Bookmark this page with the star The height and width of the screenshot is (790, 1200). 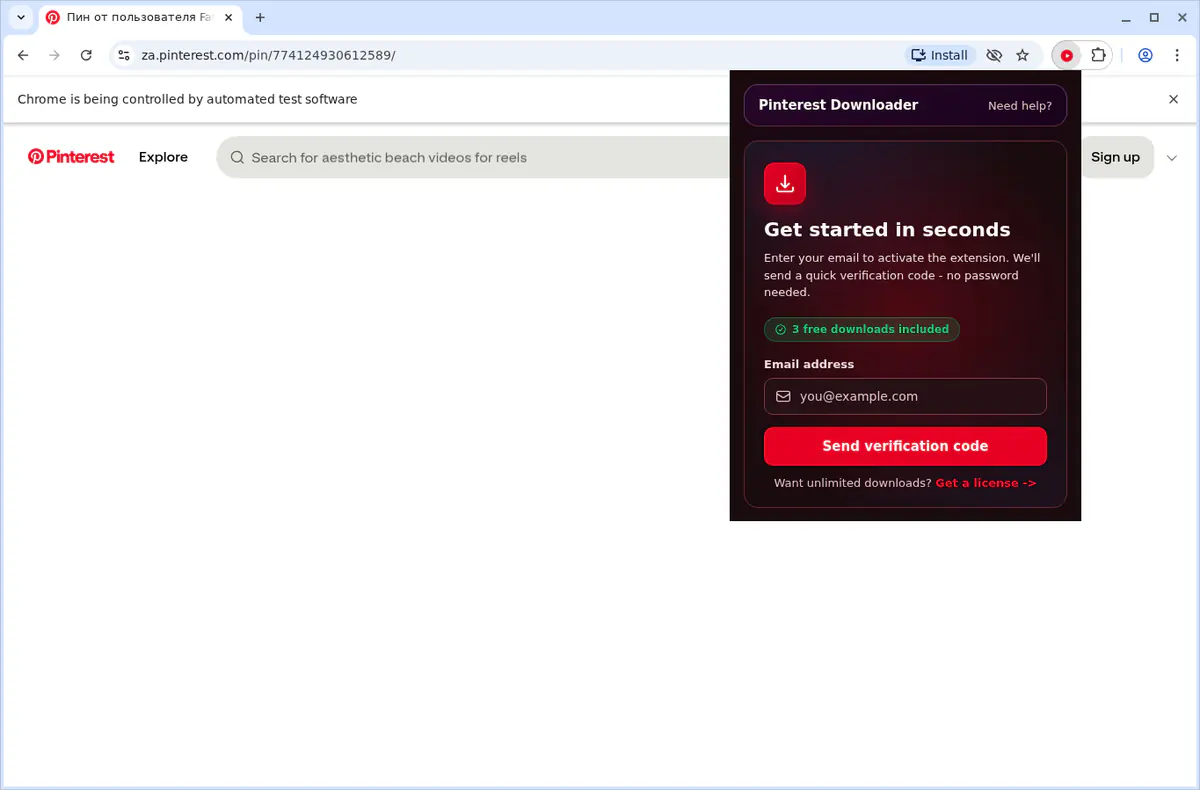1022,56
